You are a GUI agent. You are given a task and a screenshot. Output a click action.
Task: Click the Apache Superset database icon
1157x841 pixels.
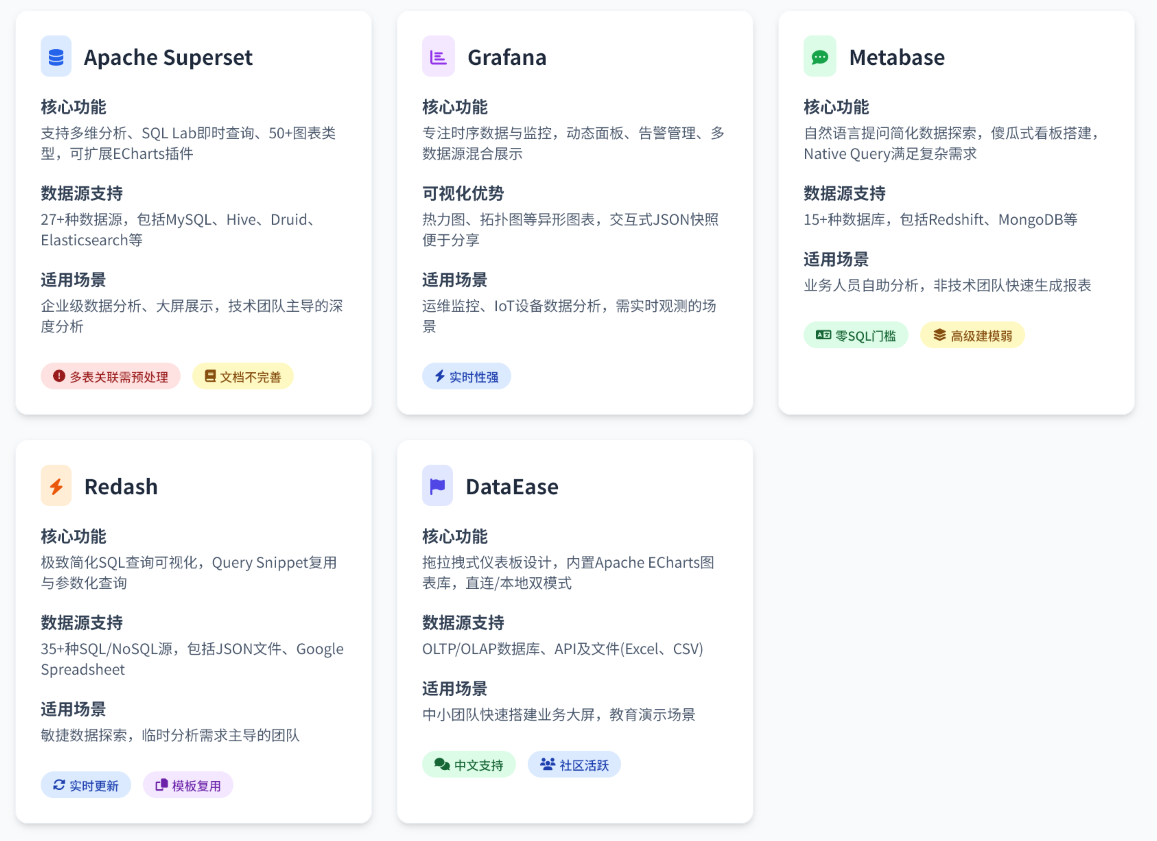[56, 57]
